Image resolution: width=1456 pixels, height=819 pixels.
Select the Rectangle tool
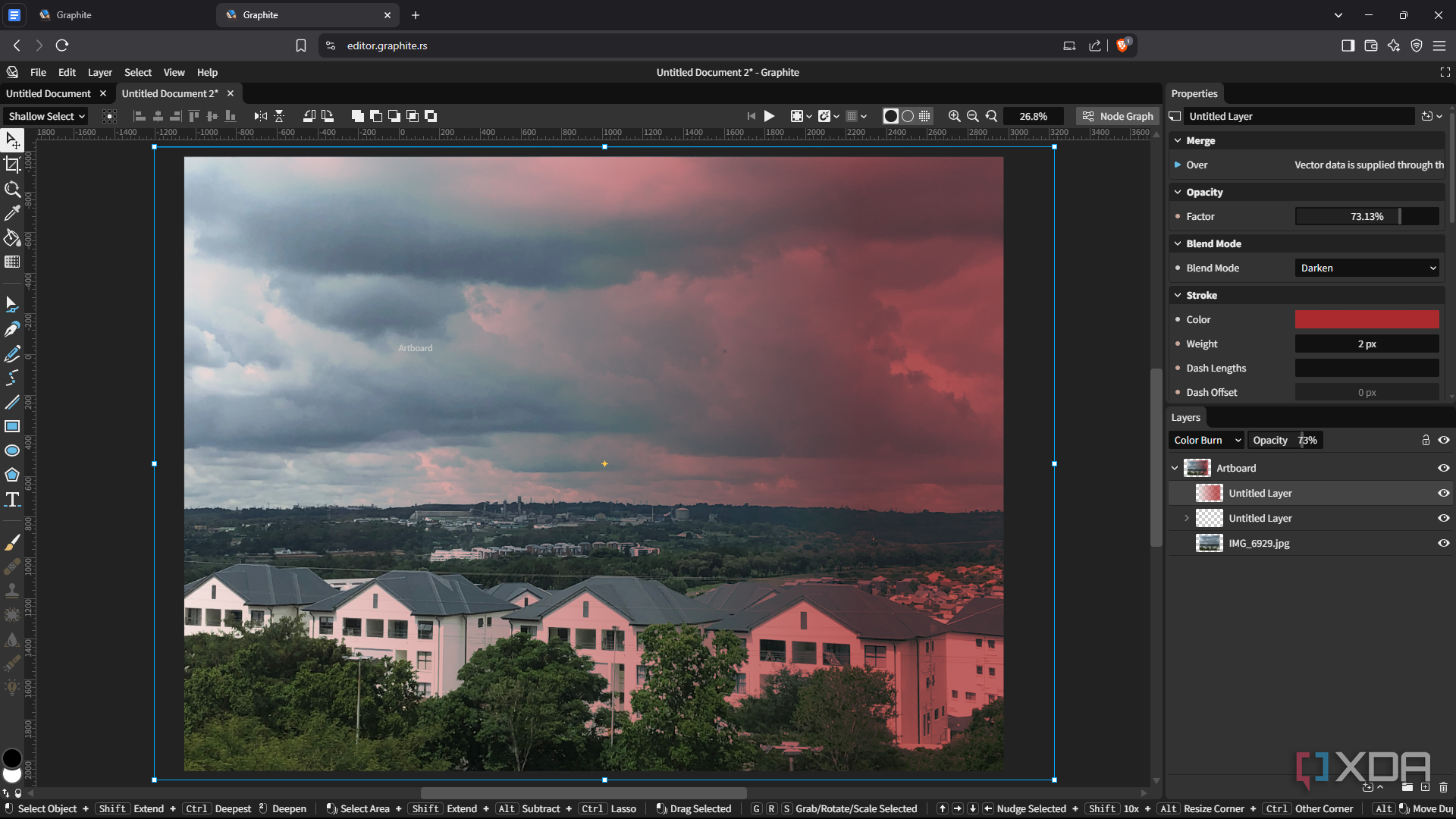click(12, 426)
